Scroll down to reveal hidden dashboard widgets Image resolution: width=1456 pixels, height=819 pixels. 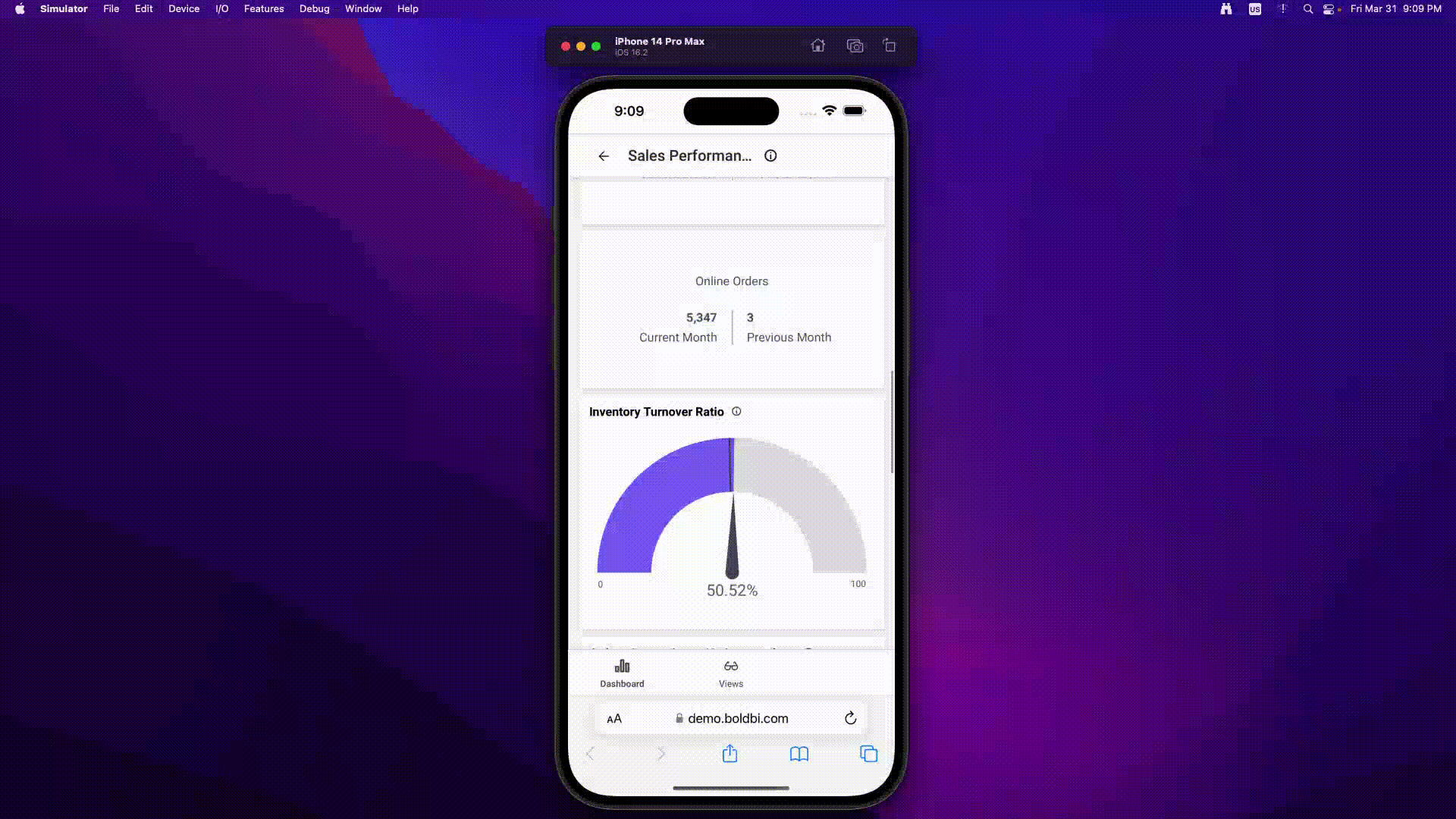point(730,500)
